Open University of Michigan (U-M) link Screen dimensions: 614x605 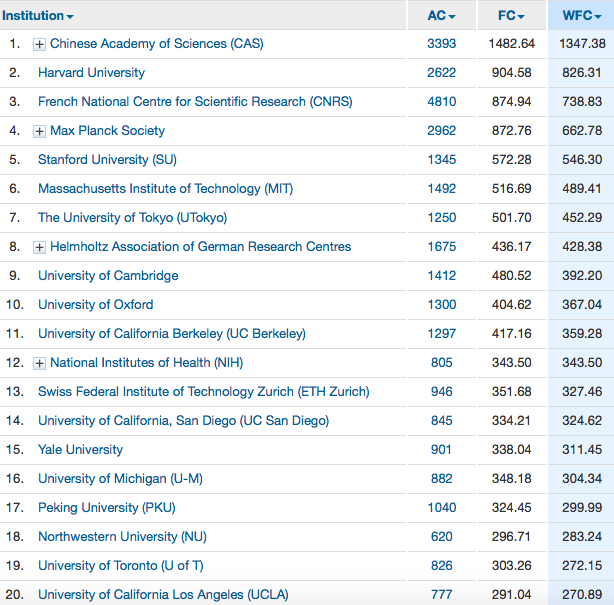click(120, 478)
